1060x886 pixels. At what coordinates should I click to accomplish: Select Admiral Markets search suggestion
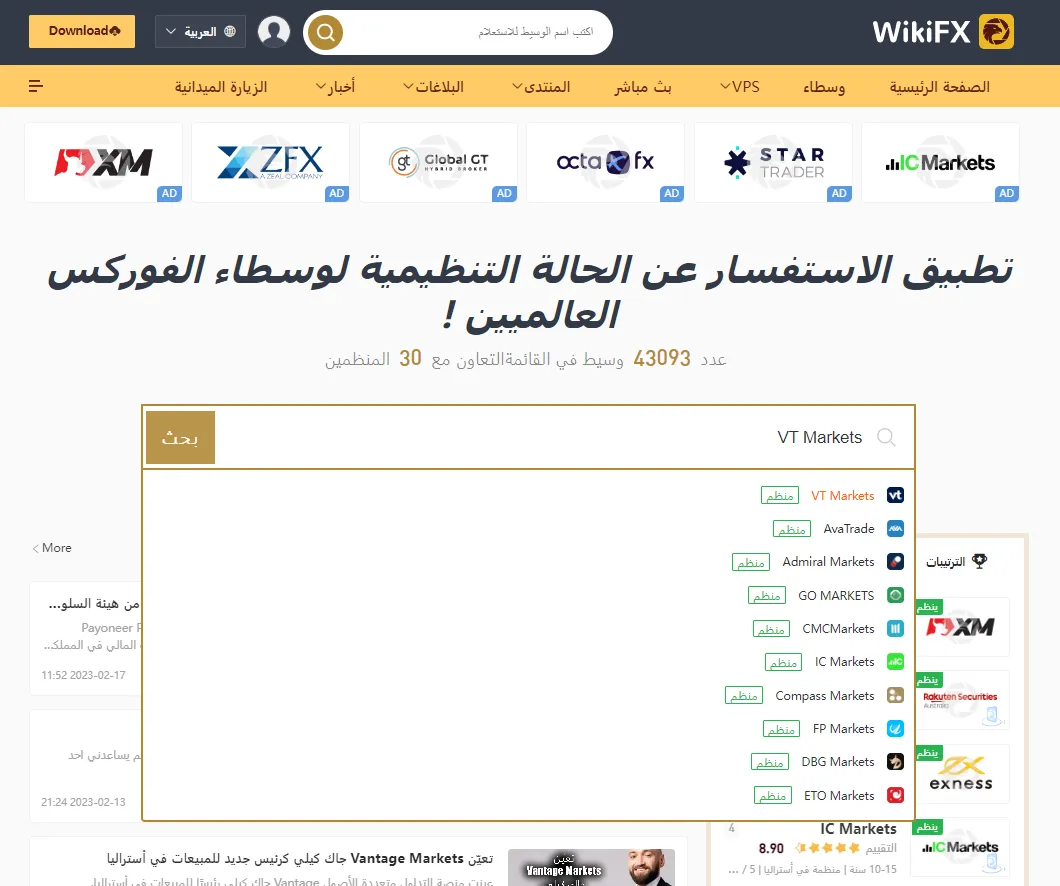coord(828,562)
